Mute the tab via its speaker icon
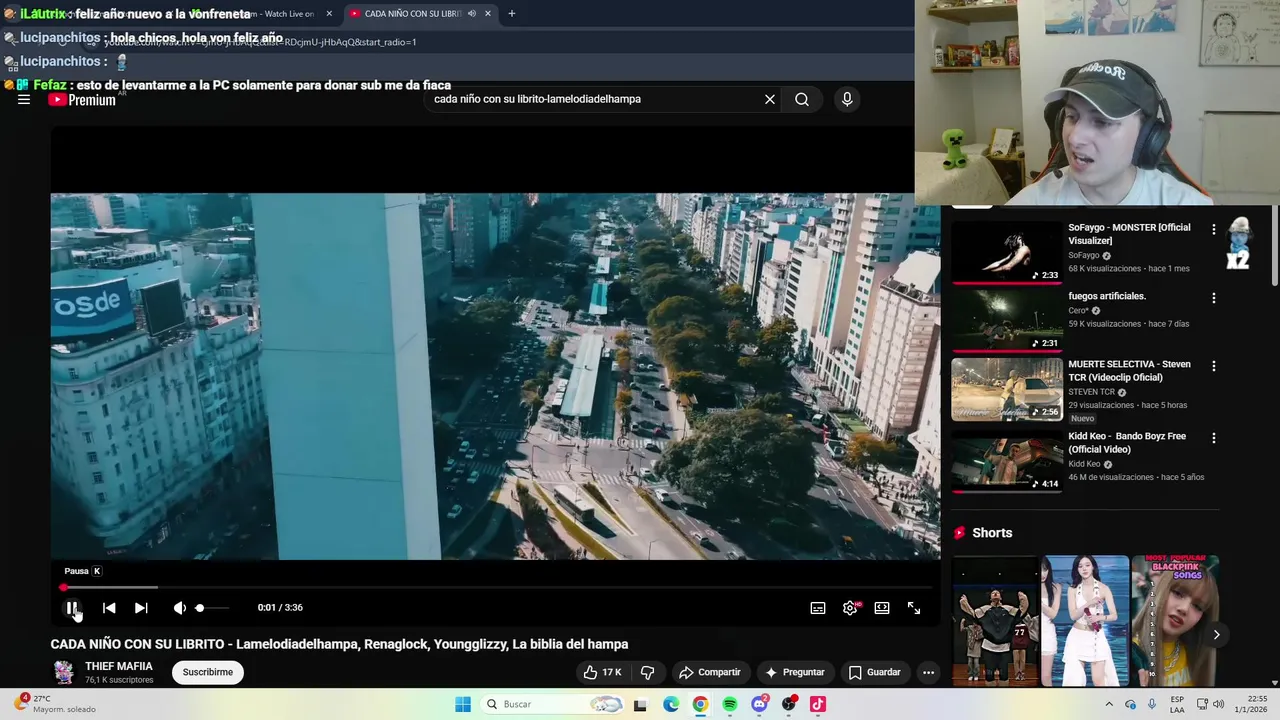This screenshot has height=720, width=1280. click(x=471, y=14)
